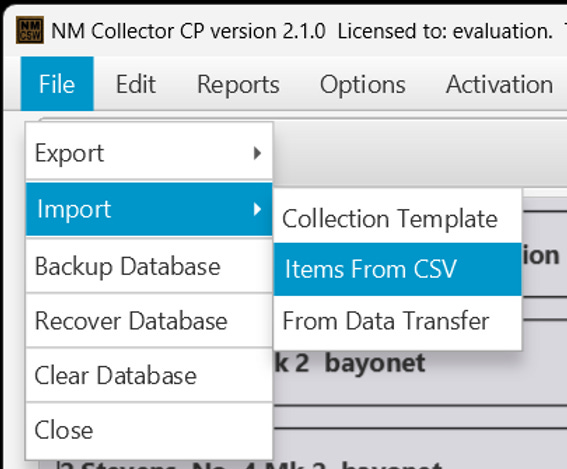Choose Backup Database
This screenshot has width=567, height=469.
click(149, 267)
